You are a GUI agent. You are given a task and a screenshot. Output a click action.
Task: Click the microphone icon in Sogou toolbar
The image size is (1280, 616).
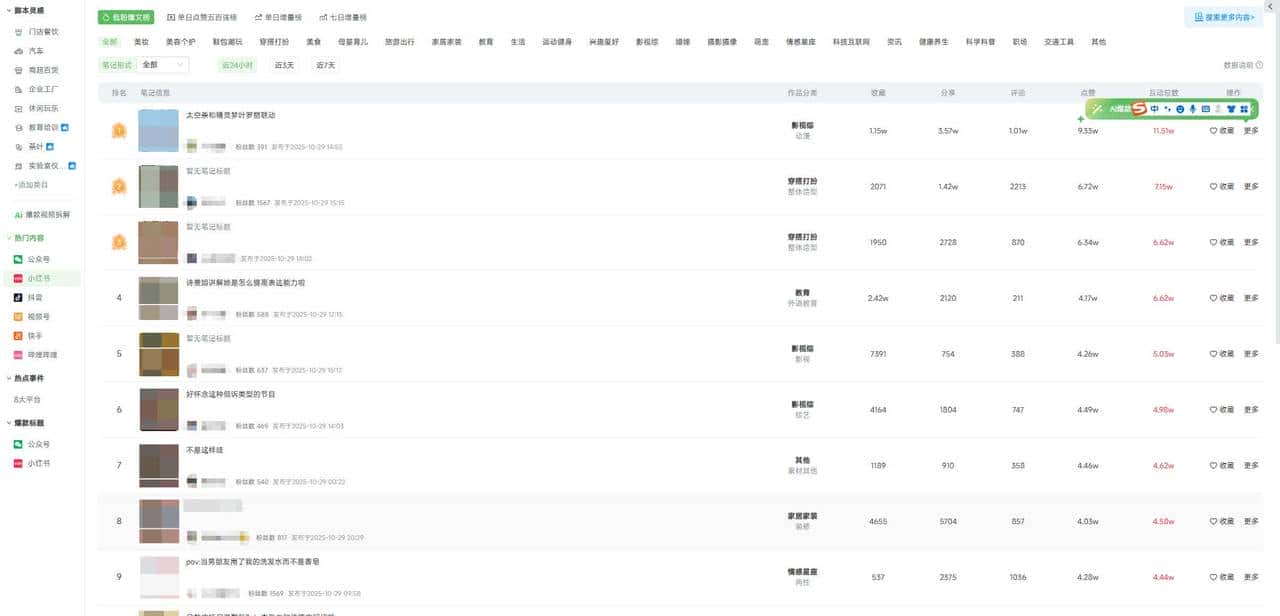point(1192,108)
